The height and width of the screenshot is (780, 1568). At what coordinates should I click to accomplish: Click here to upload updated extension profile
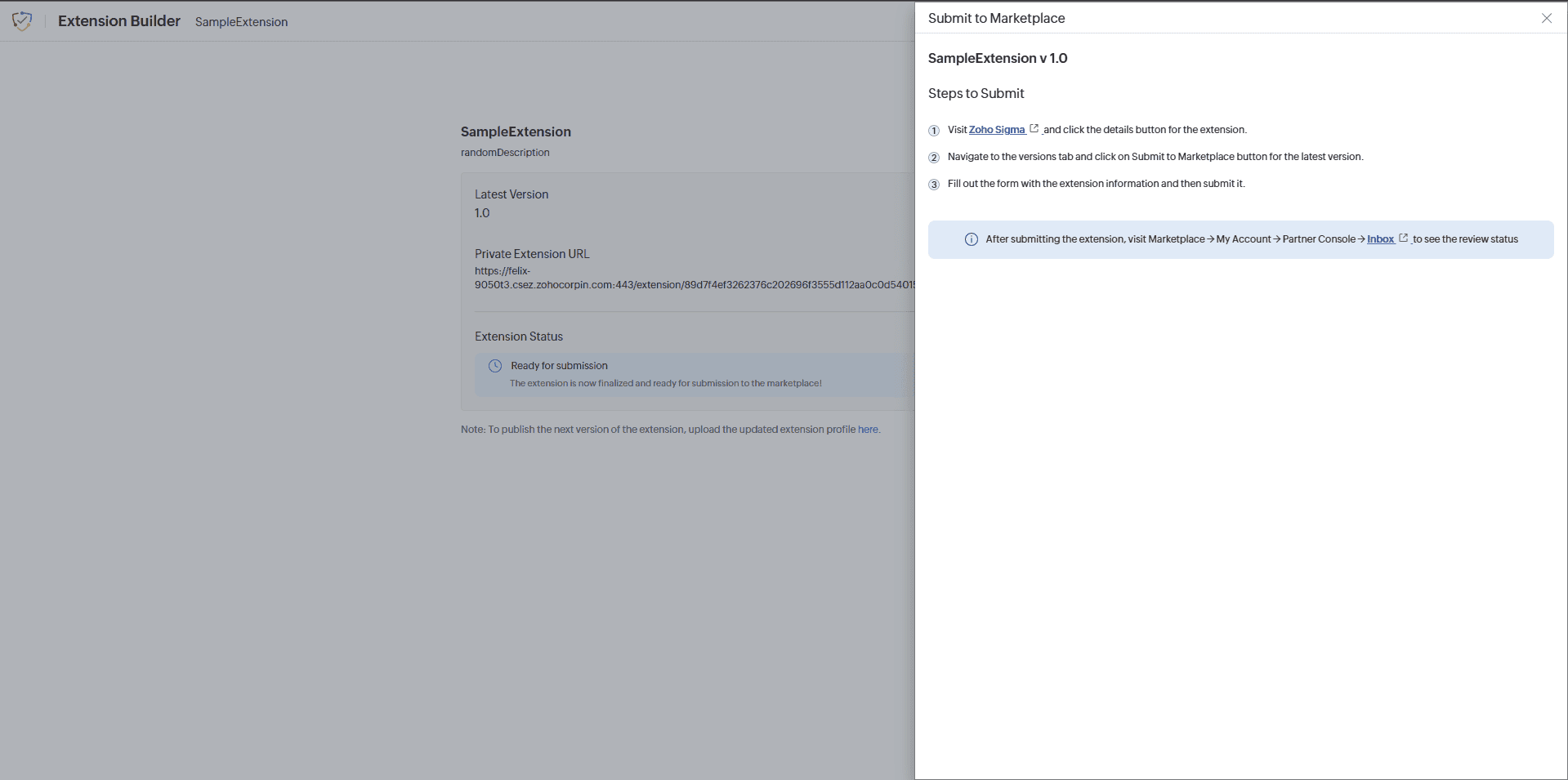pyautogui.click(x=869, y=429)
